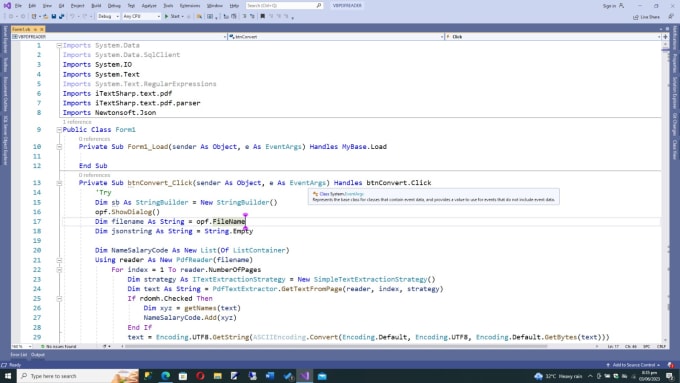Open Opera browser from the taskbar

(x=200, y=376)
